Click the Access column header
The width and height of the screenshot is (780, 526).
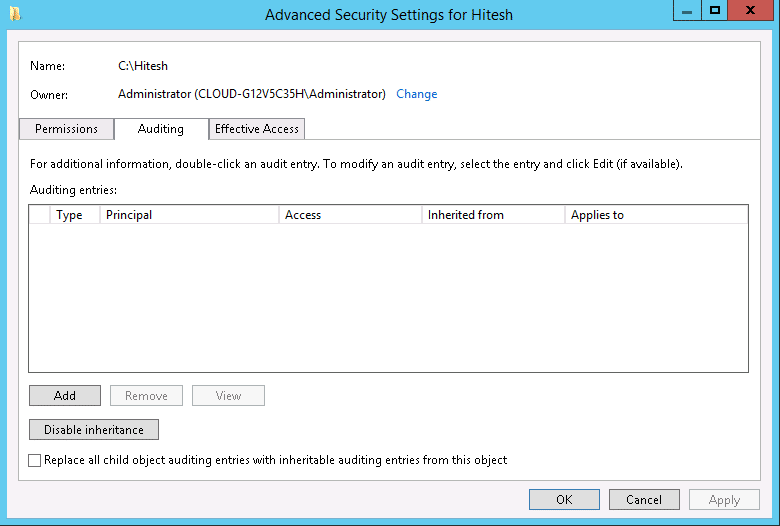coord(350,215)
